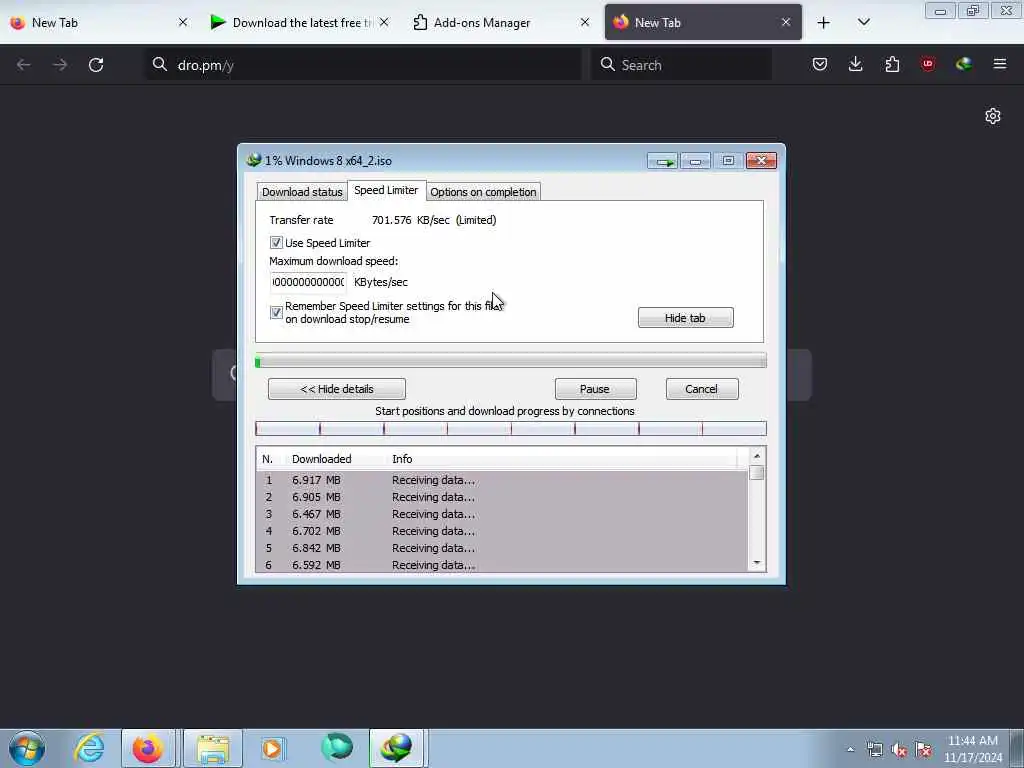Click the Info column header

(x=562, y=459)
